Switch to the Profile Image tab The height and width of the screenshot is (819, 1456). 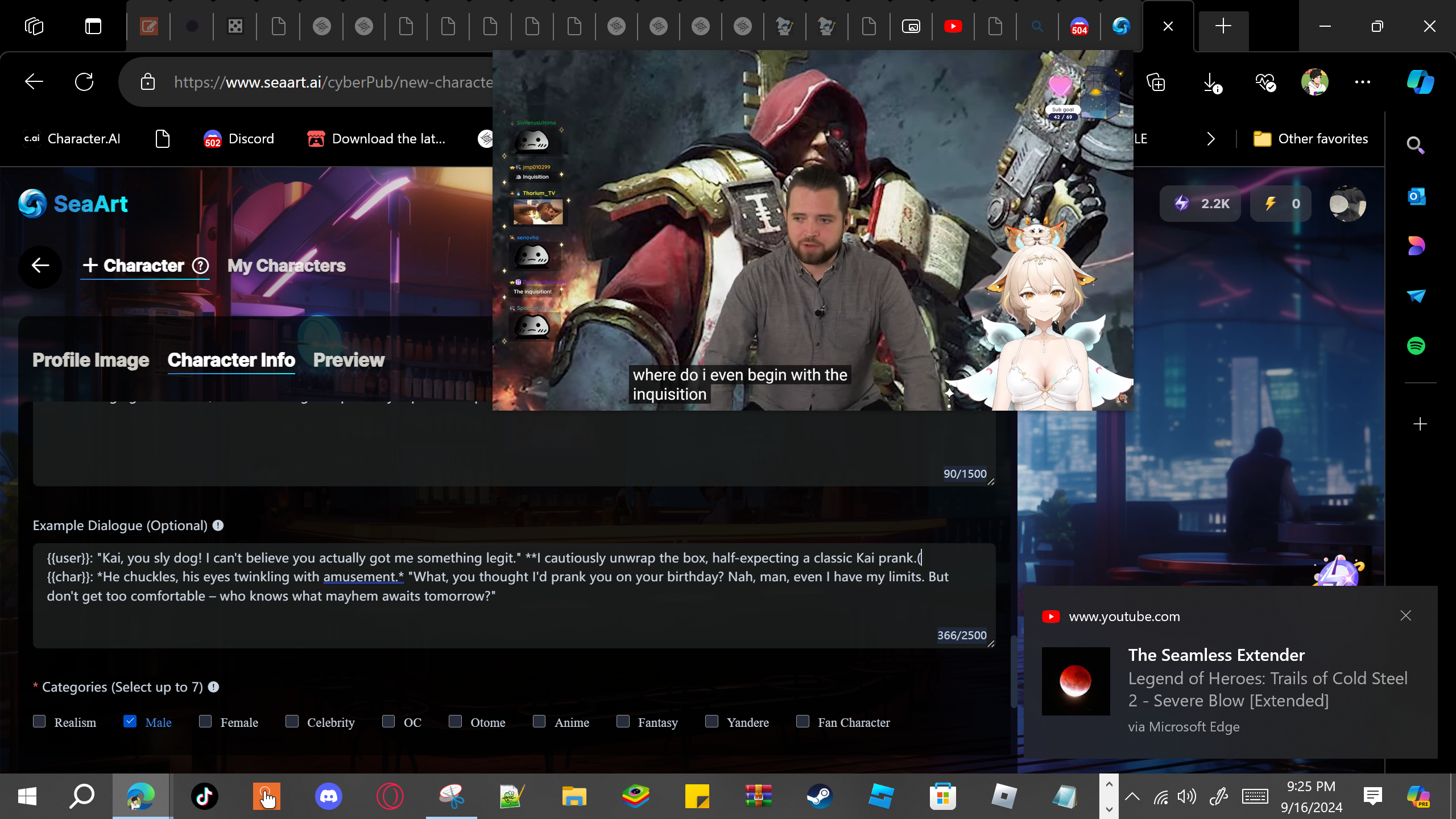click(x=90, y=360)
